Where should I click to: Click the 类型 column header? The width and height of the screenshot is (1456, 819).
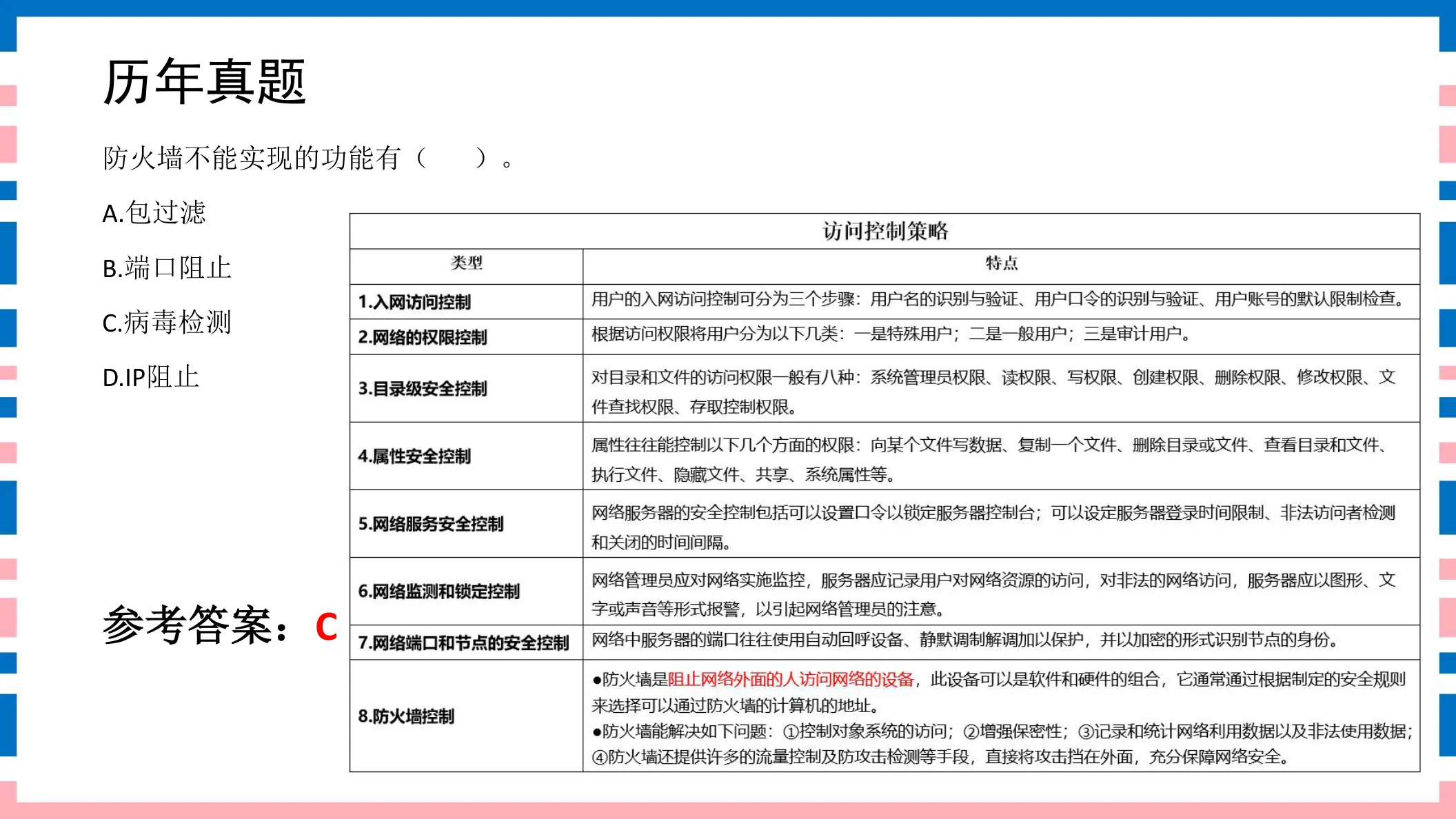pos(467,263)
